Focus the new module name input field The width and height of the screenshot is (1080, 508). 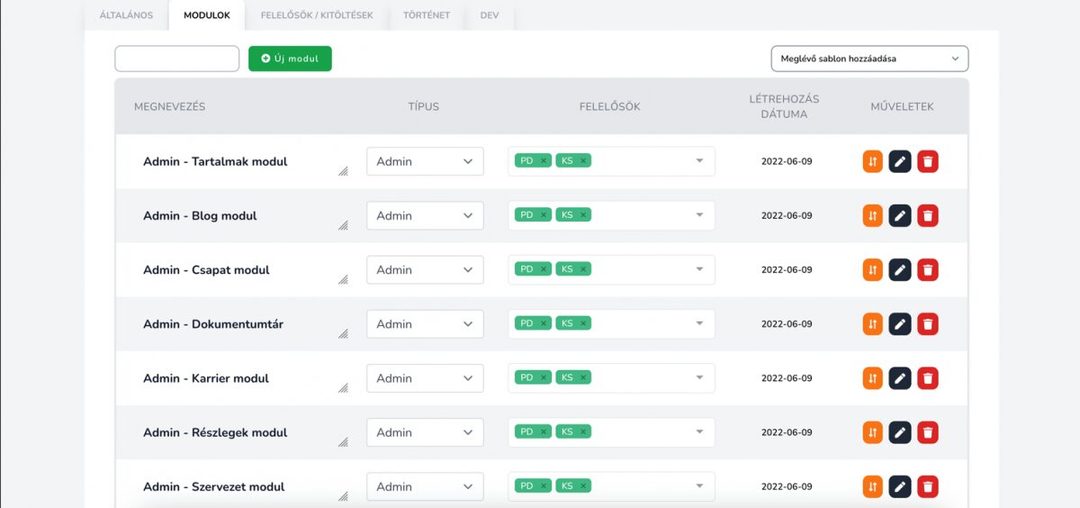[177, 59]
